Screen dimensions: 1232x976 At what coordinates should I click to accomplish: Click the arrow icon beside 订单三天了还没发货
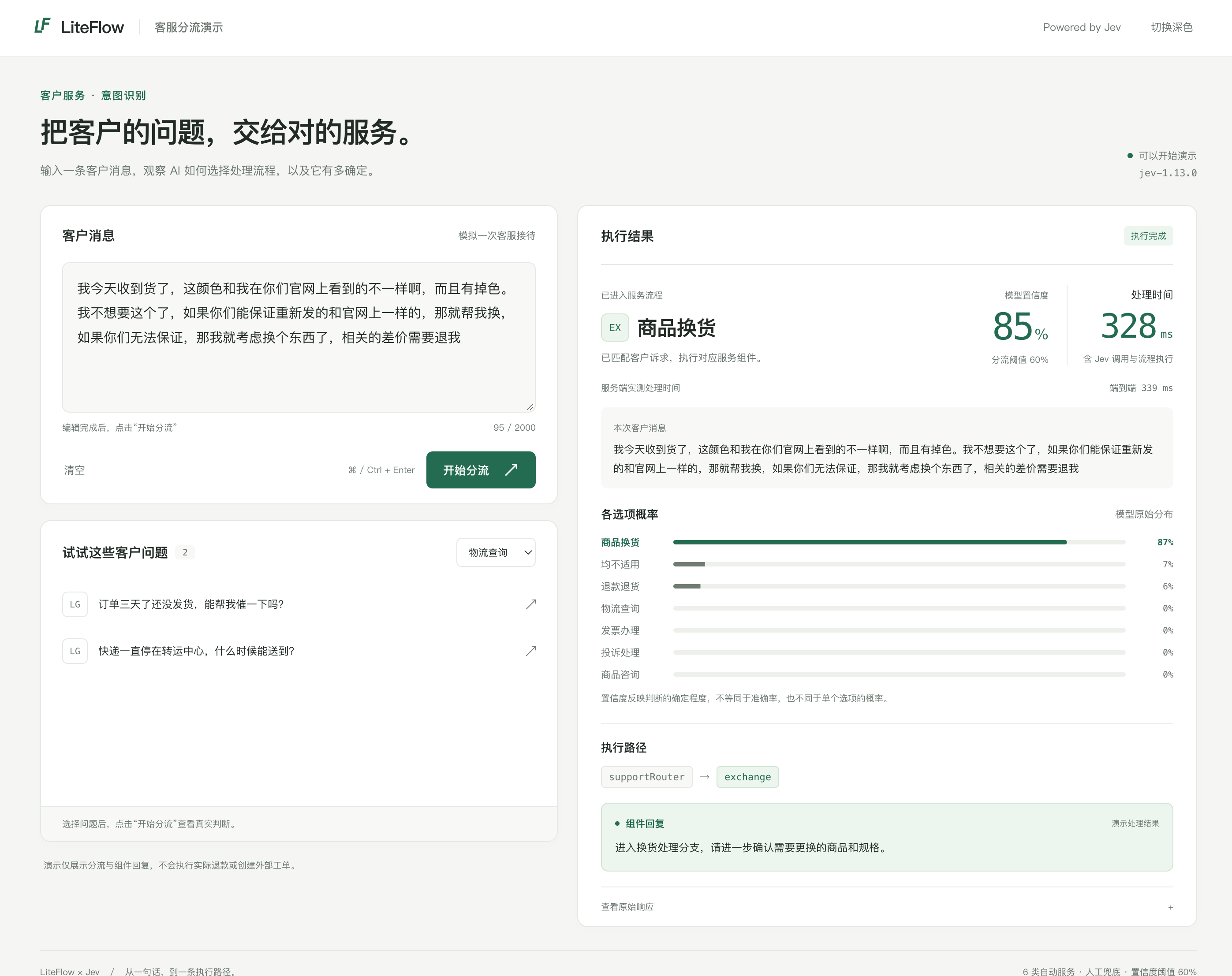531,604
